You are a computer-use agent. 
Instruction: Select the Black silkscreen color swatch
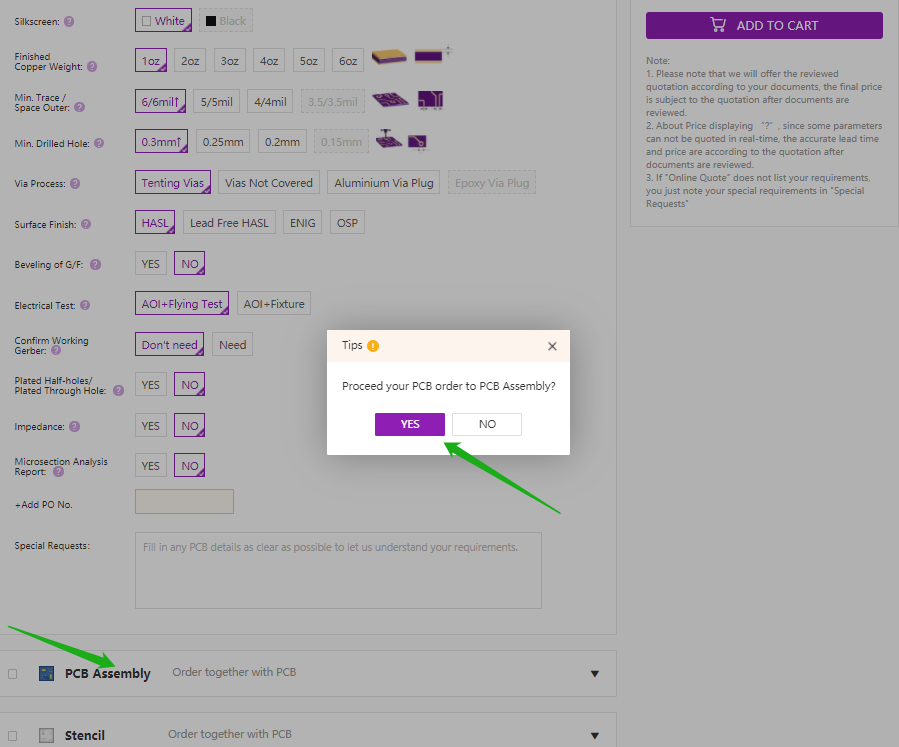coord(210,21)
